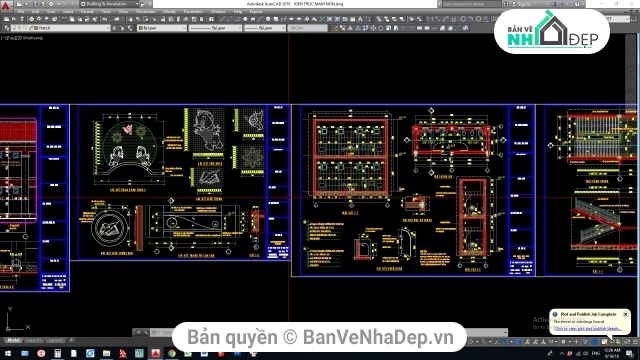Open the File menu

tap(21, 12)
